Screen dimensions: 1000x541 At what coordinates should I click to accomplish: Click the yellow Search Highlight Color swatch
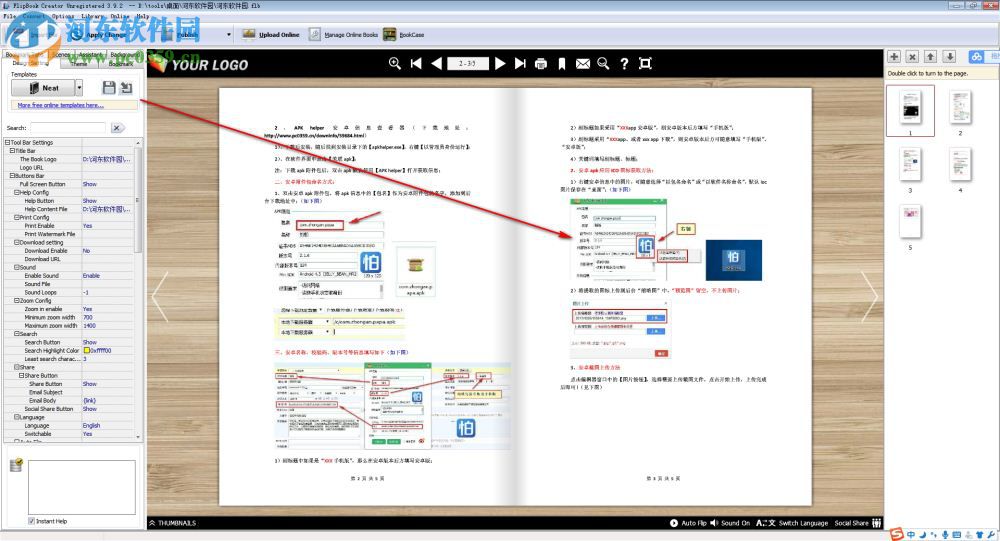point(86,350)
